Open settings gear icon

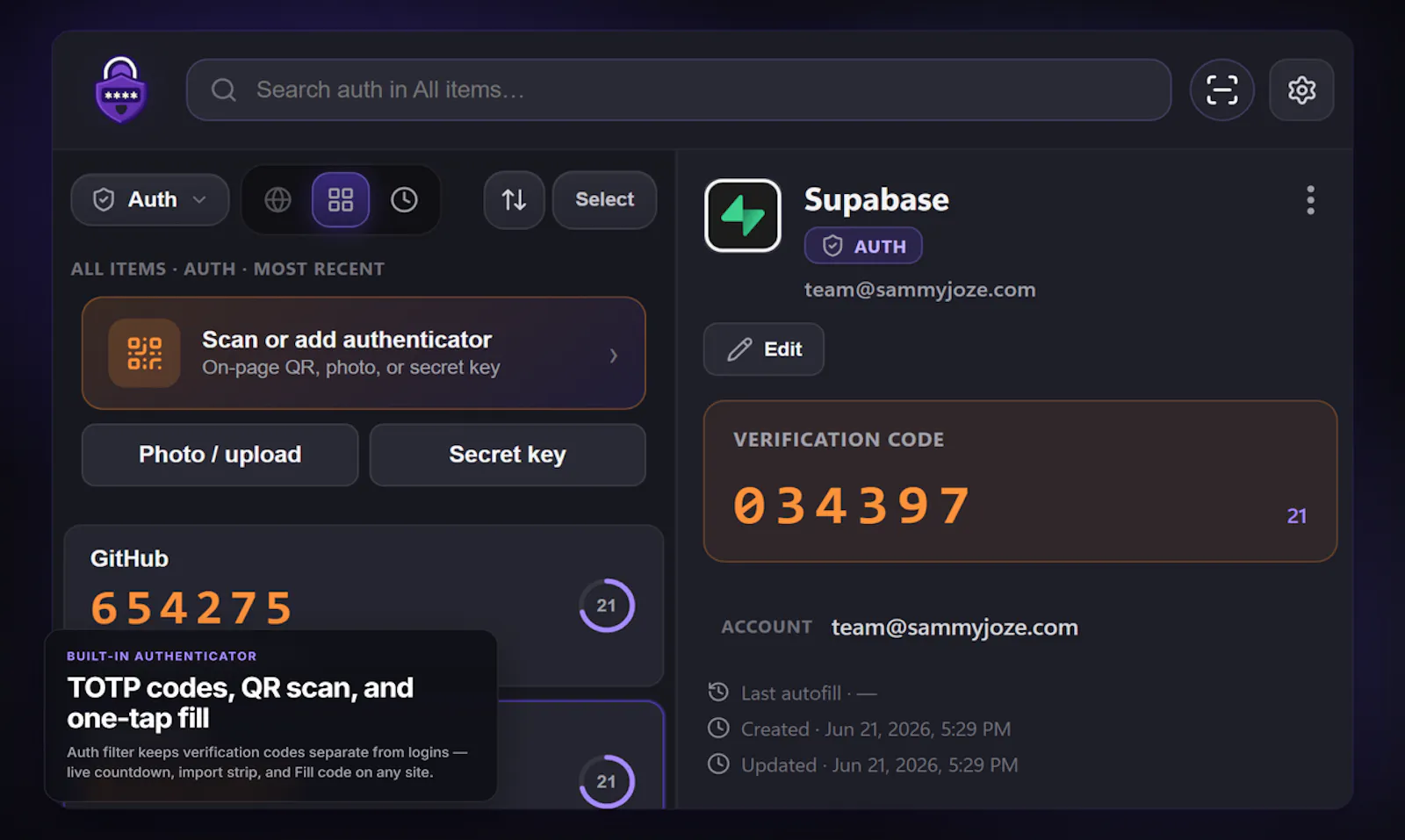1301,90
